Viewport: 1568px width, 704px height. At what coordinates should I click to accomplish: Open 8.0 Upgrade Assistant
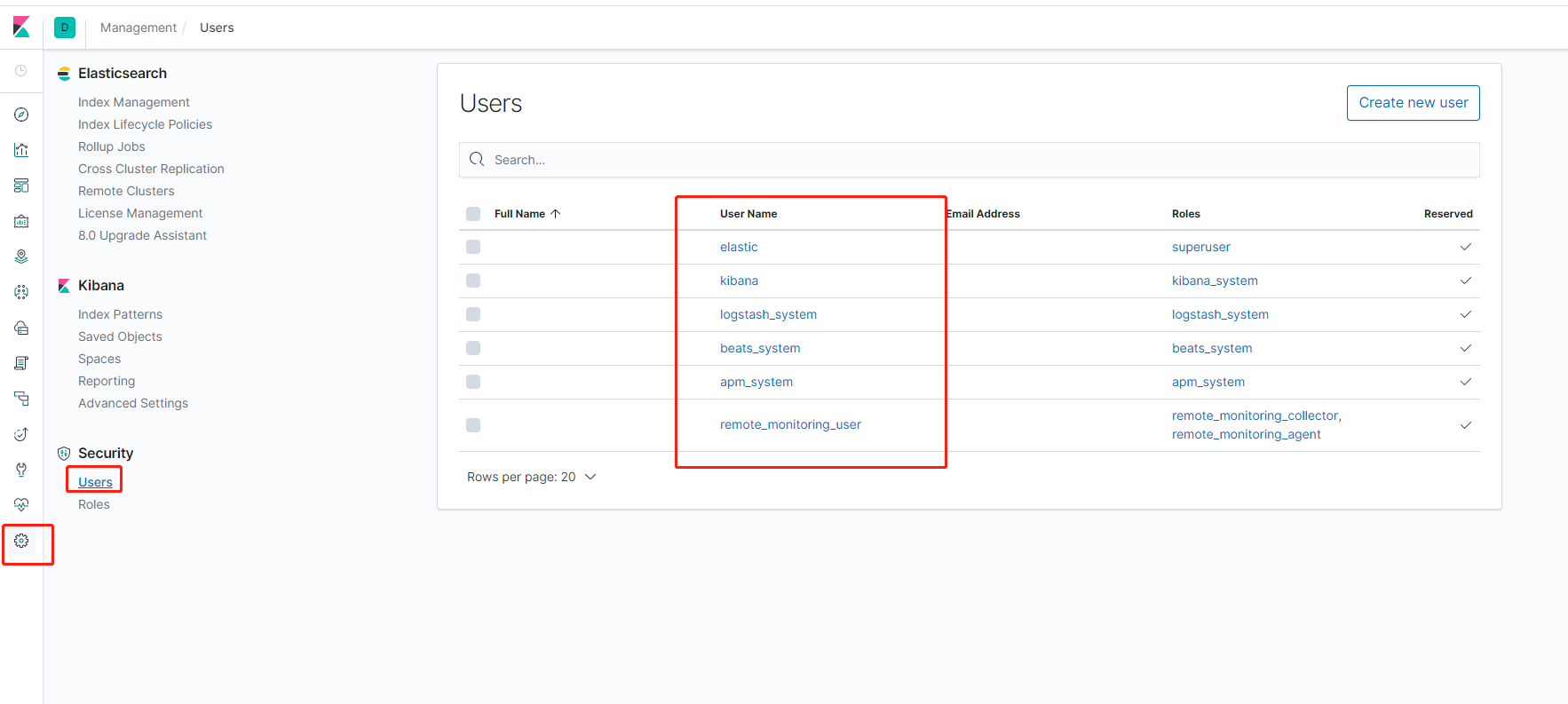[142, 235]
